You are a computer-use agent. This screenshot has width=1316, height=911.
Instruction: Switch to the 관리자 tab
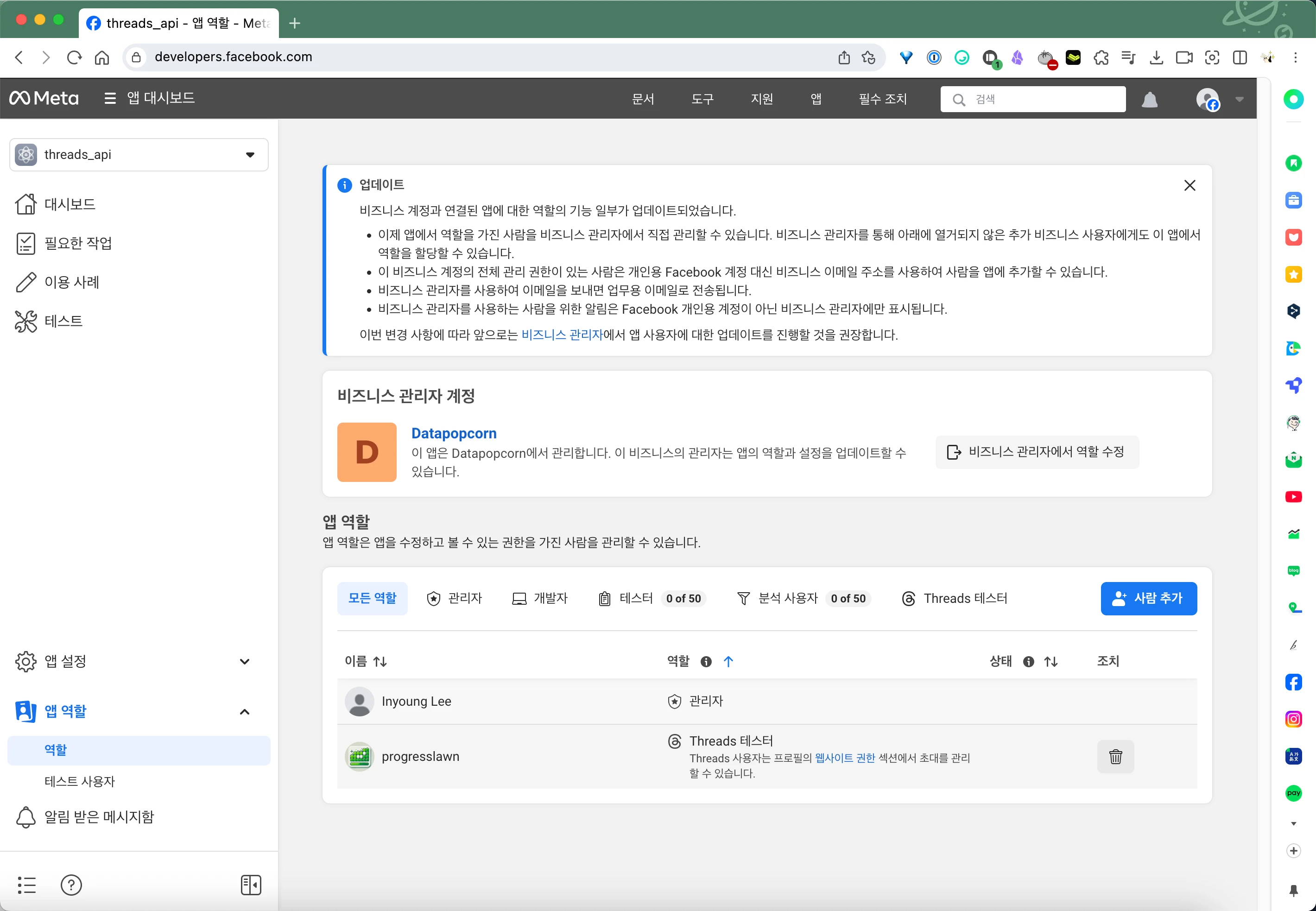click(454, 598)
